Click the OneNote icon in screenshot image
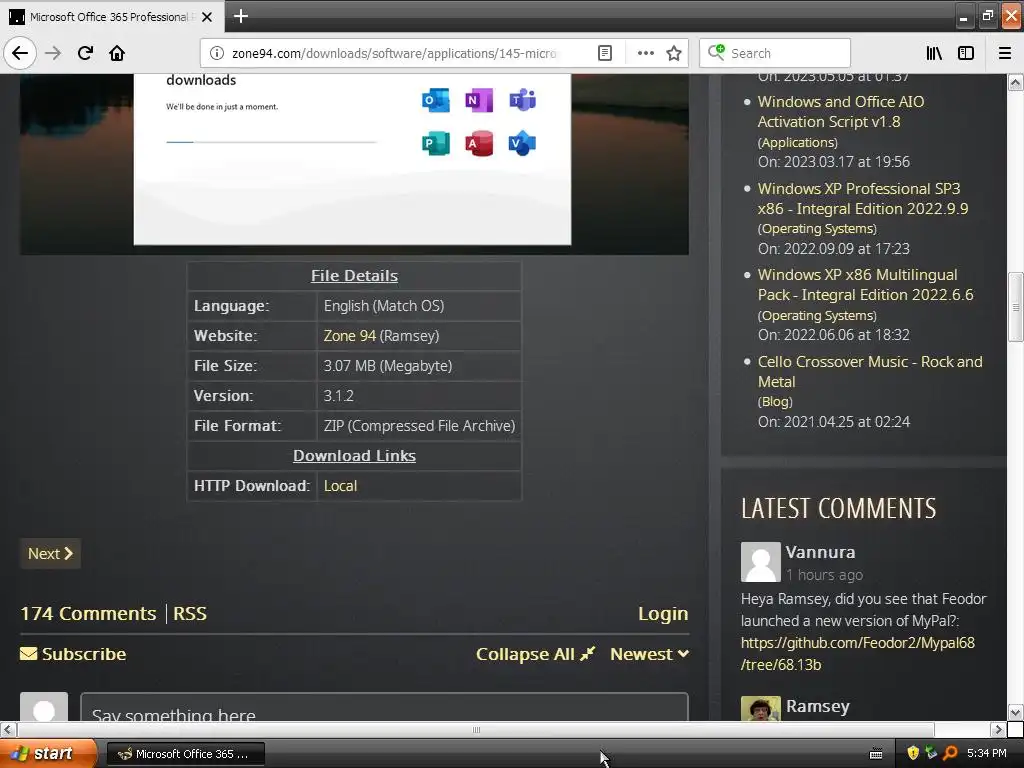The width and height of the screenshot is (1024, 768). pos(478,101)
